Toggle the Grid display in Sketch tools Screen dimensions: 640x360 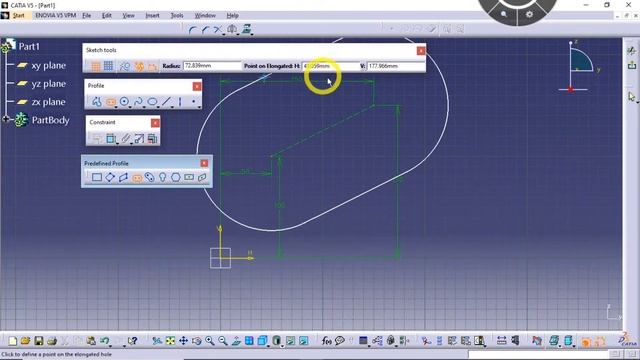tap(96, 66)
